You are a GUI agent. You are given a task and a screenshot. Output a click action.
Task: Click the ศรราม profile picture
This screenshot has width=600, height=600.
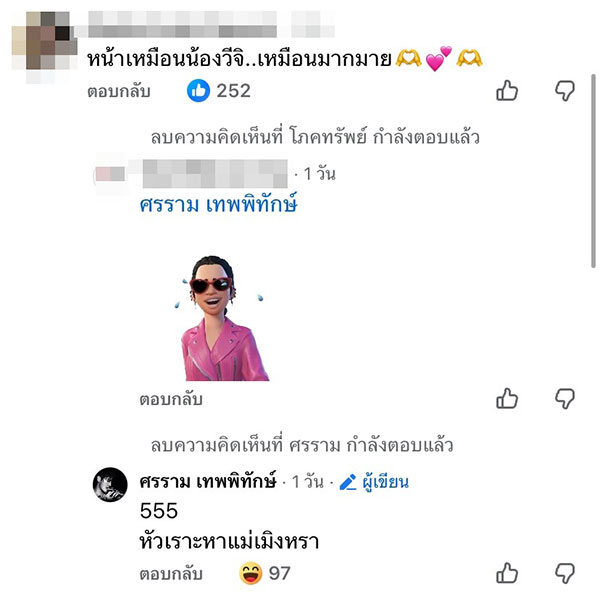tap(109, 485)
